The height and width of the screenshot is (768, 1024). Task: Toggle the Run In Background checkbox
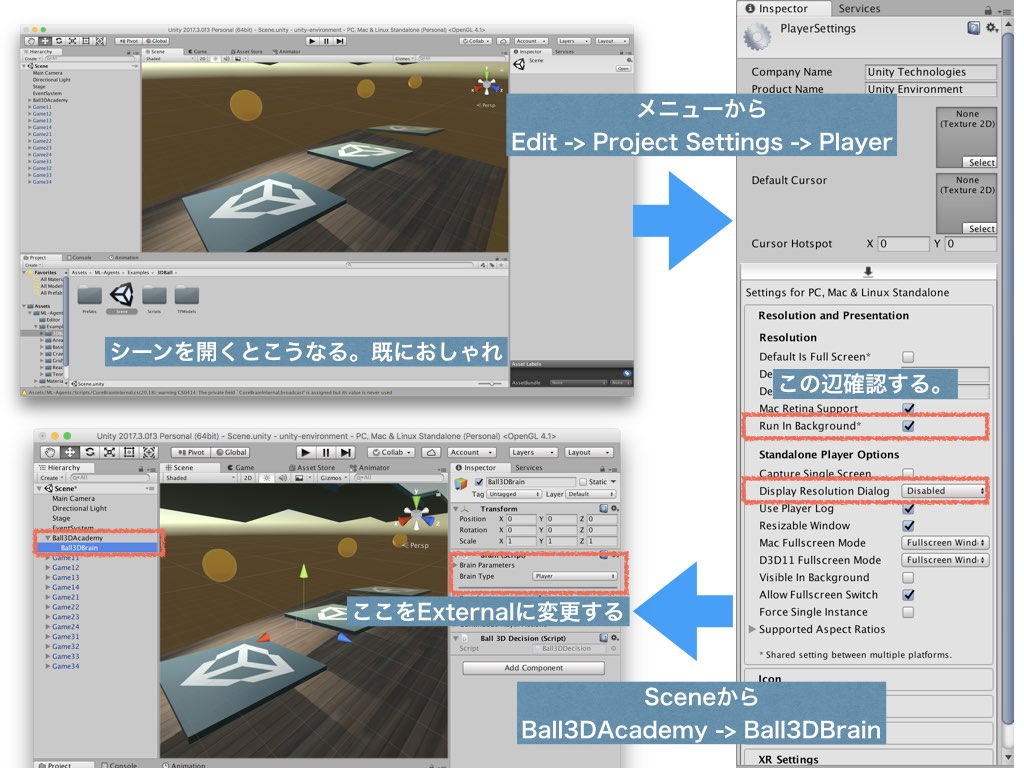coord(908,426)
